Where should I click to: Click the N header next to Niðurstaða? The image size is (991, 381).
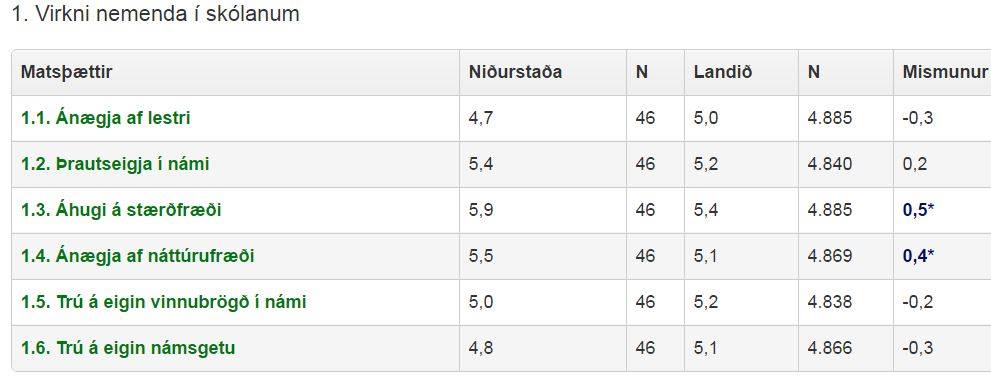click(x=642, y=72)
